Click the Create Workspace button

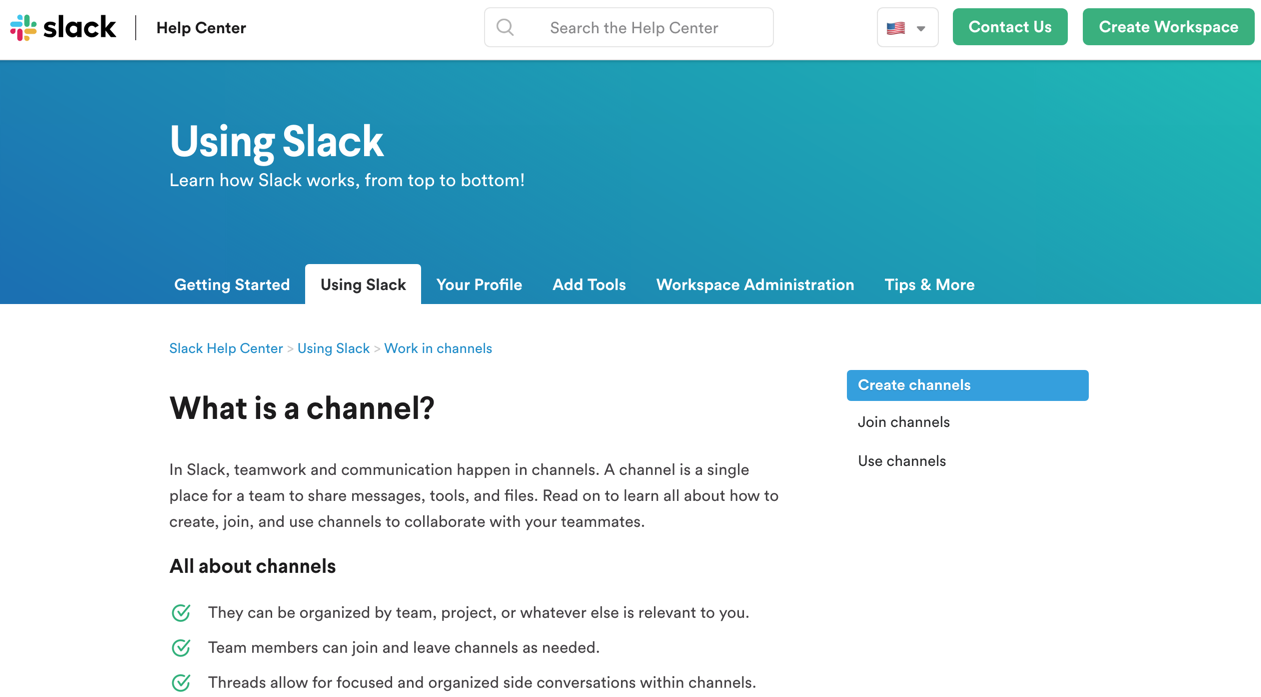1168,27
